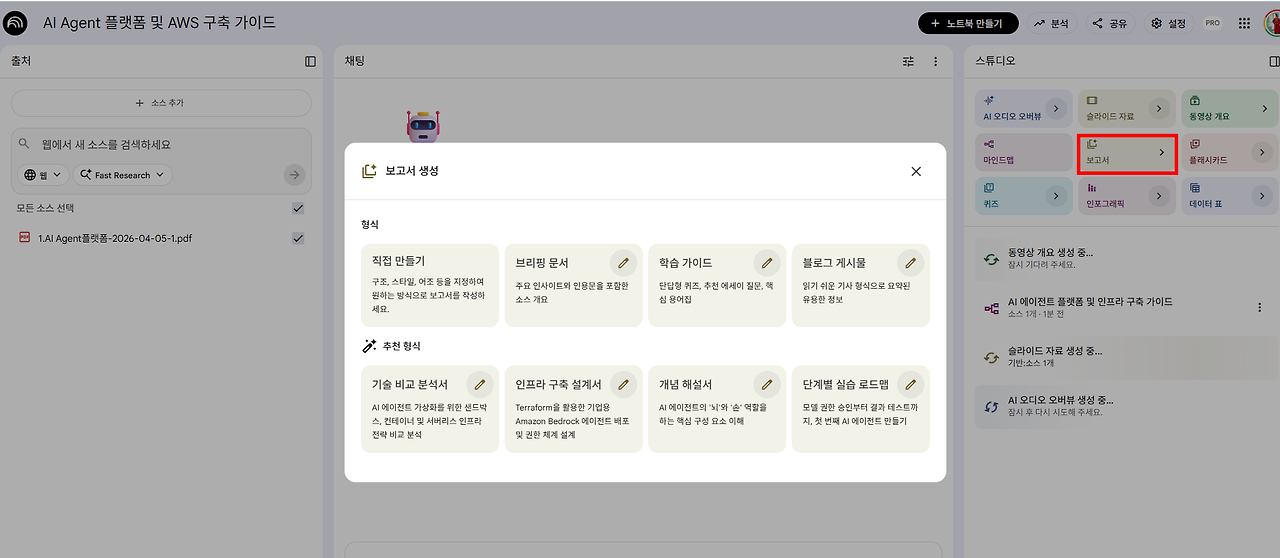Click the 동영상 개요 생성 중 spinner icon
Viewport: 1280px width, 558px height.
click(991, 258)
